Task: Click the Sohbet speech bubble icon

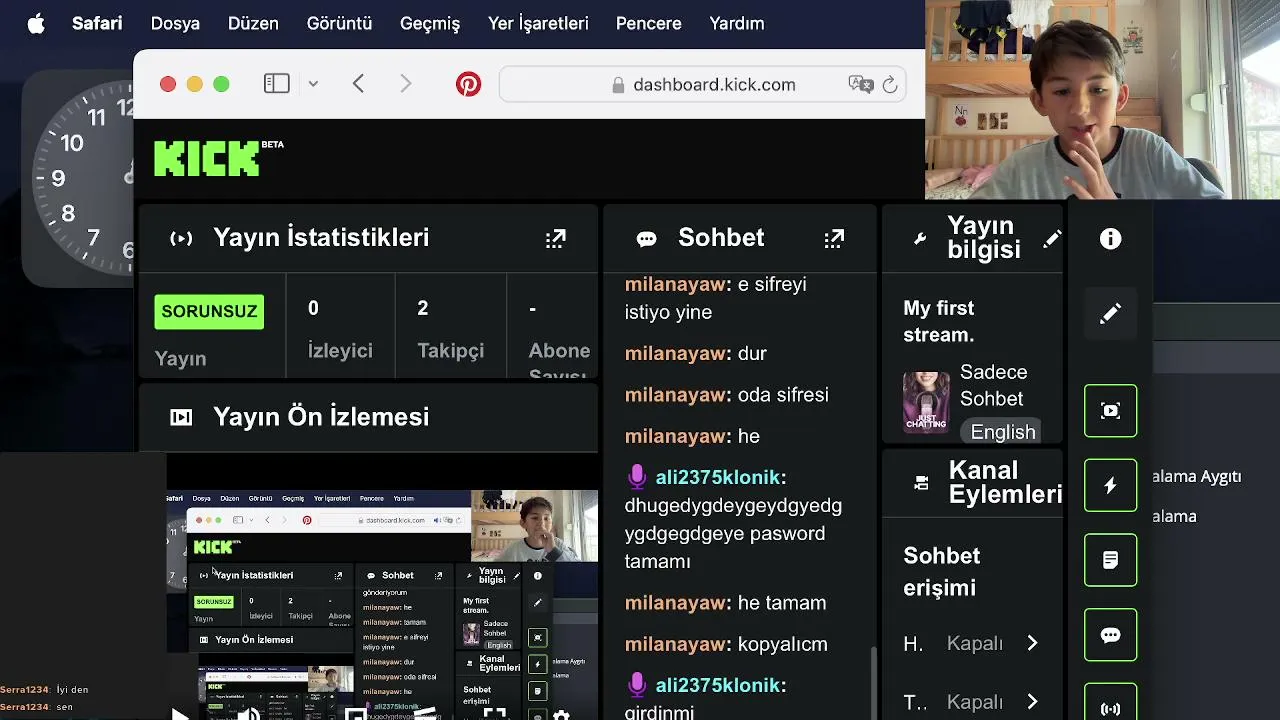Action: pyautogui.click(x=647, y=239)
